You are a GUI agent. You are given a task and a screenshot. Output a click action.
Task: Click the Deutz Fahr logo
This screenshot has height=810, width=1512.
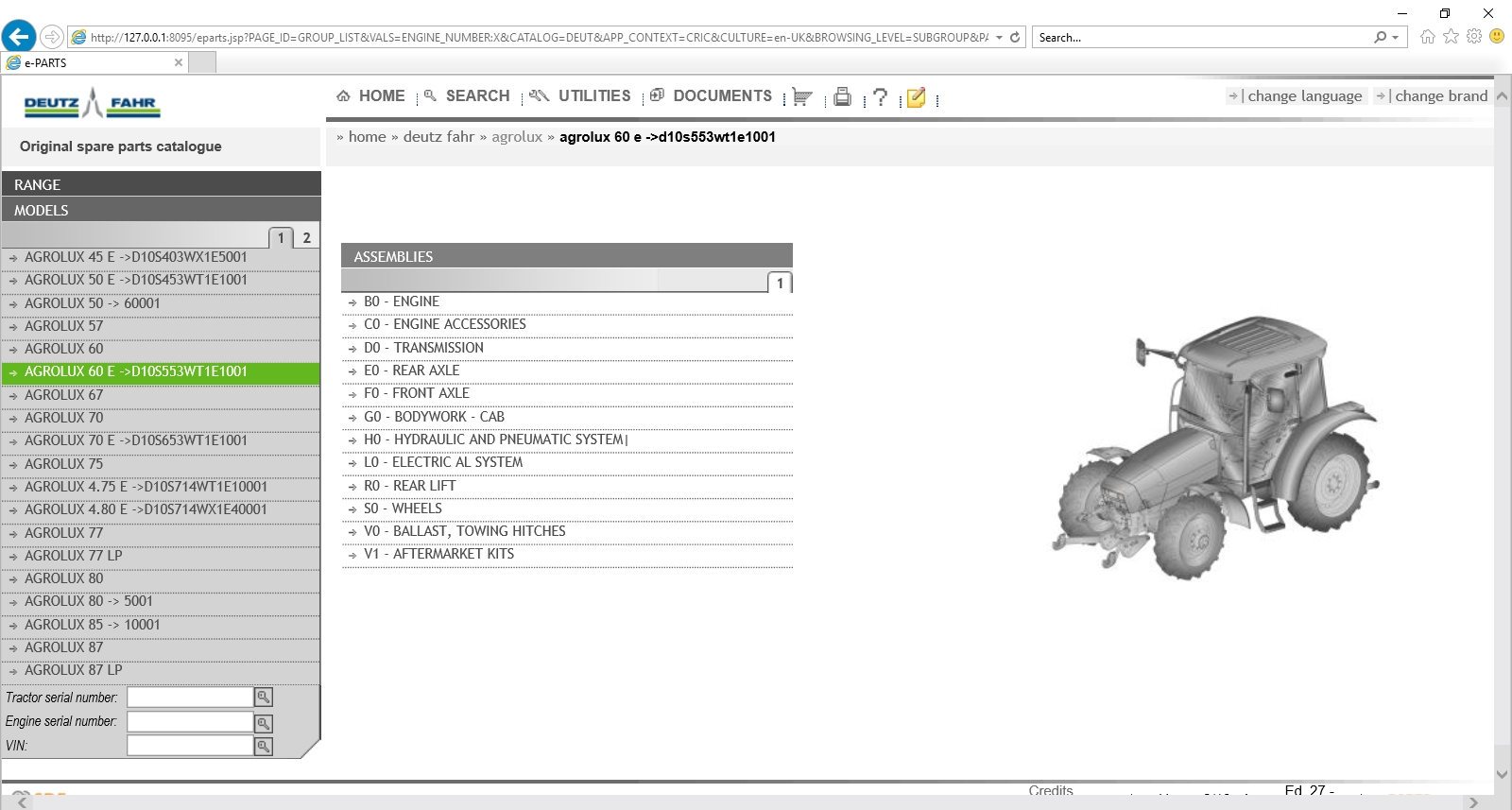[92, 102]
